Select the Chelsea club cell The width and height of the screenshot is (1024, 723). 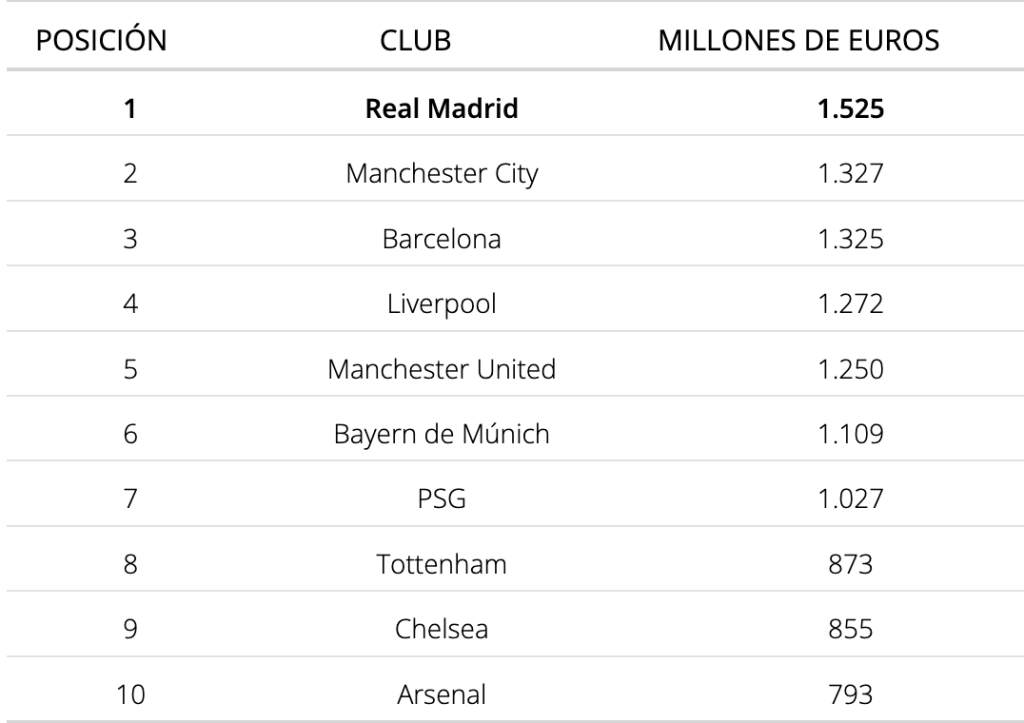point(441,629)
